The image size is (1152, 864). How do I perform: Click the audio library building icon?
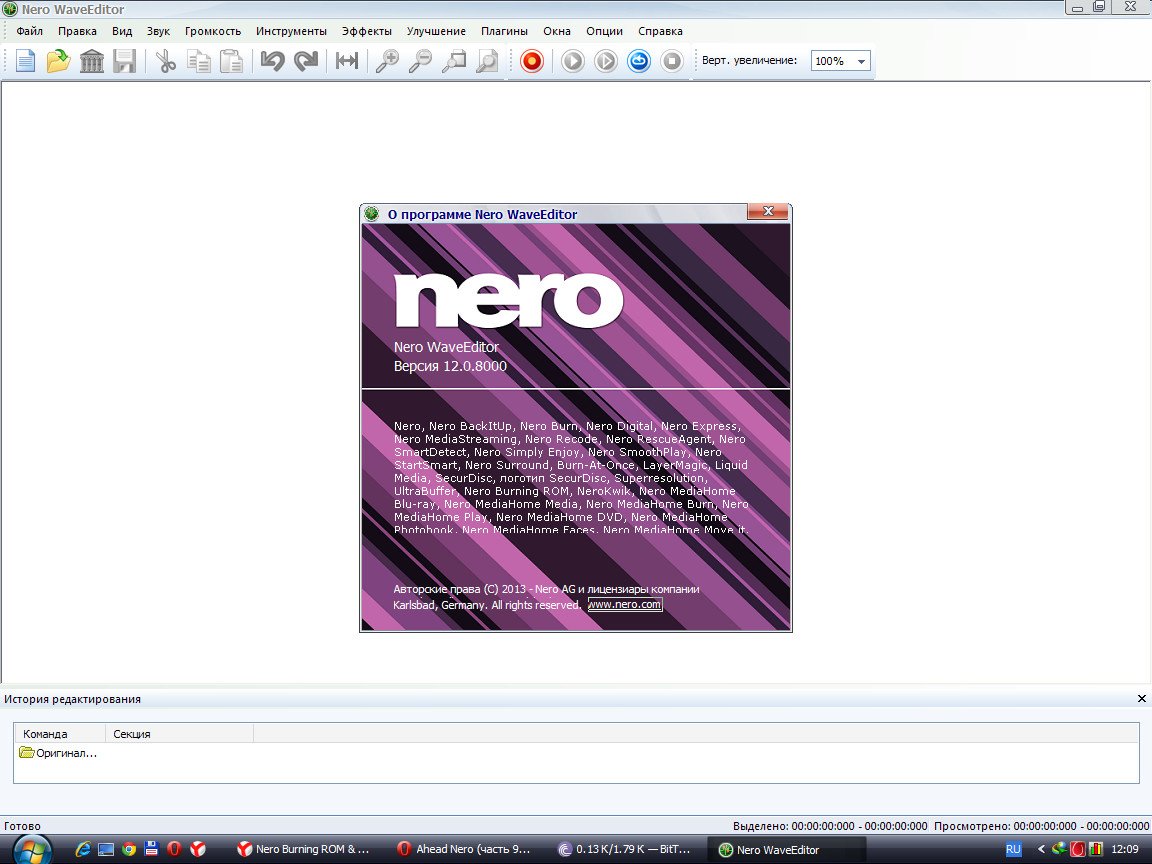click(x=92, y=61)
